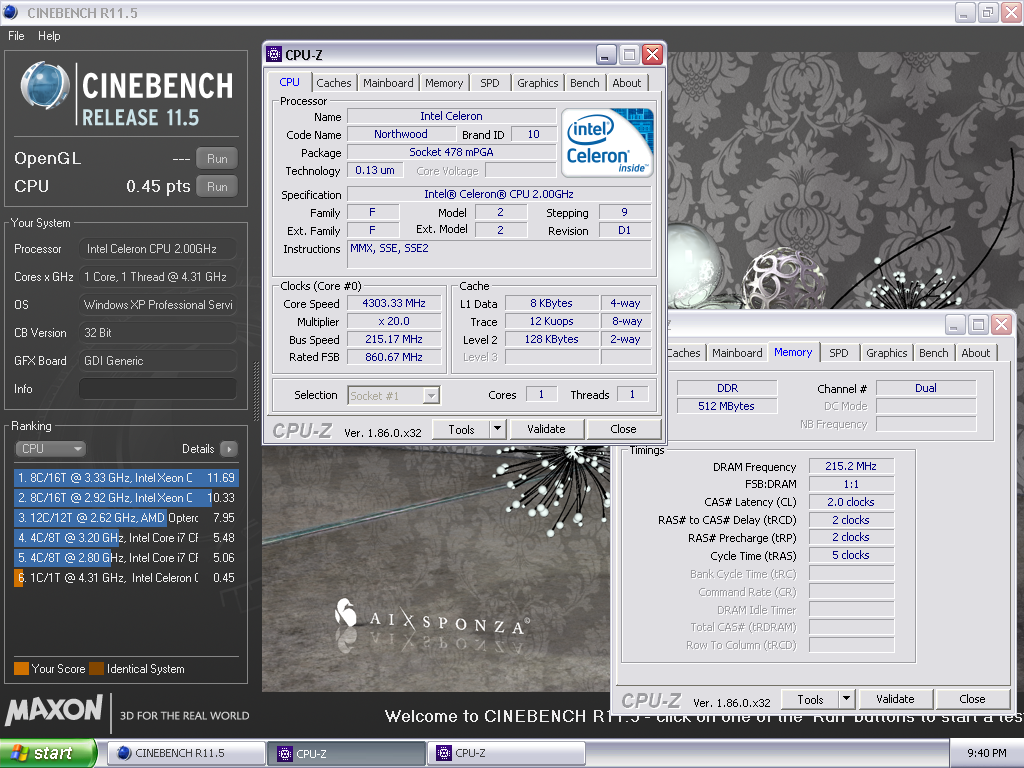Click the AIXSPONZA logo in render view
Viewport: 1024px width, 768px height.
tap(431, 617)
